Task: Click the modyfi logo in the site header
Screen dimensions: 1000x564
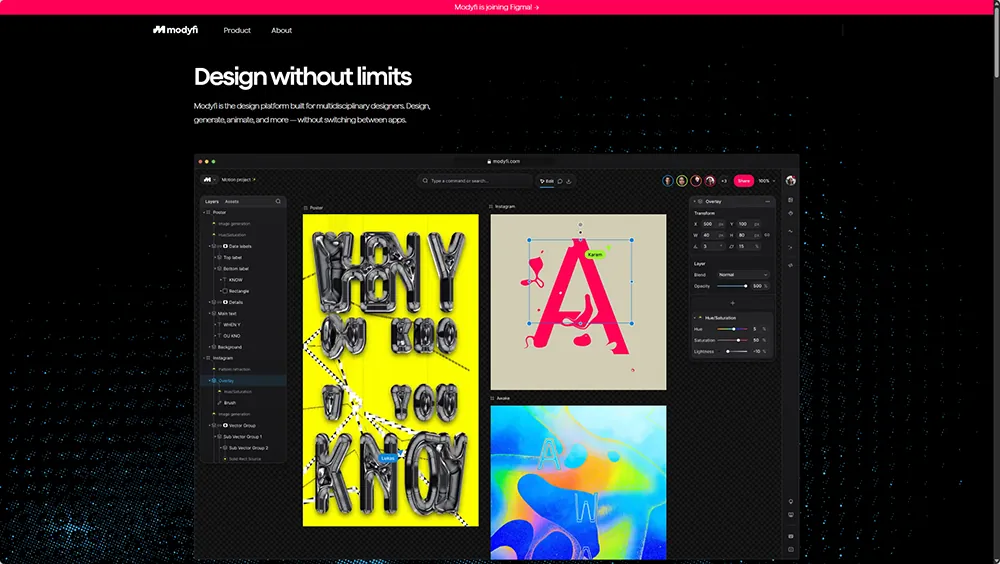Action: [x=175, y=30]
